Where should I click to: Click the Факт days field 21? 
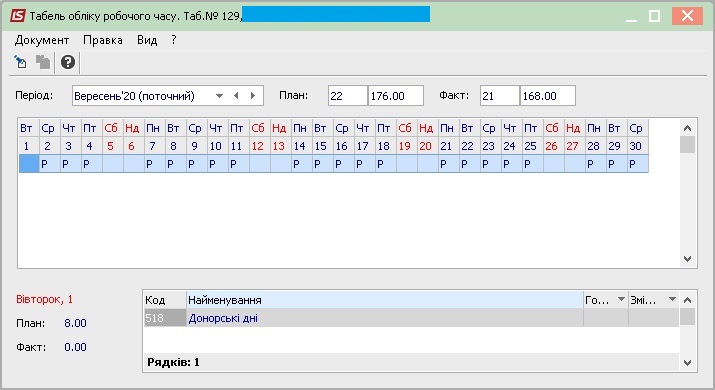[499, 96]
